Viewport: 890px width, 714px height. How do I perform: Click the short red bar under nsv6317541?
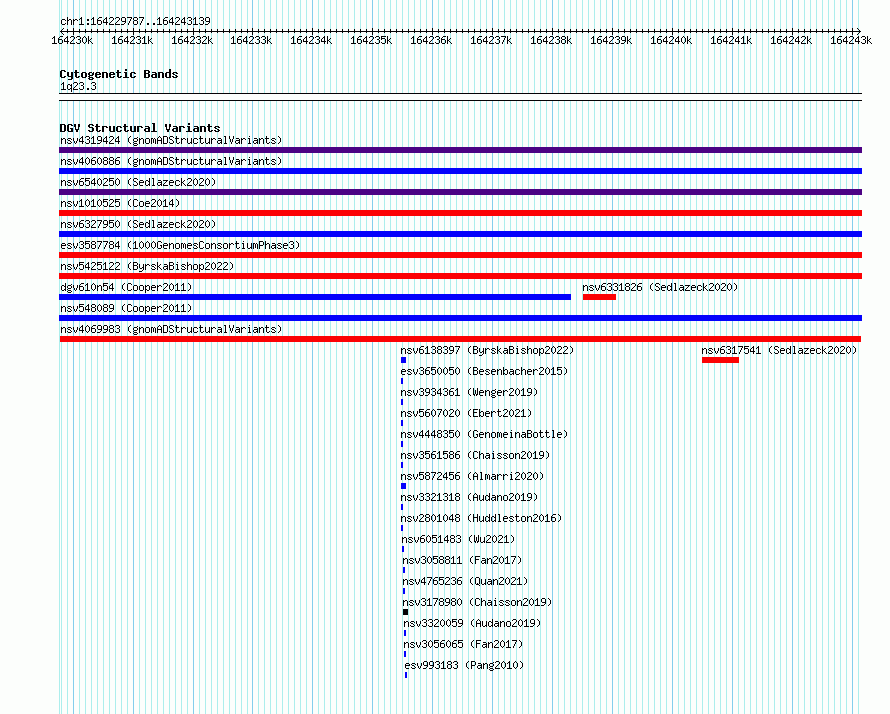pos(720,360)
